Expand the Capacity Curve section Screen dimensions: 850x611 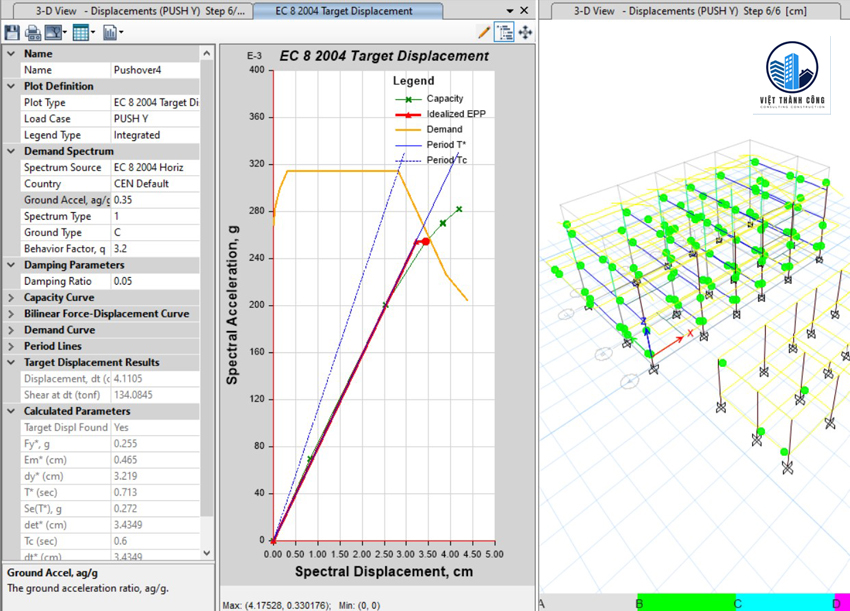click(x=11, y=298)
